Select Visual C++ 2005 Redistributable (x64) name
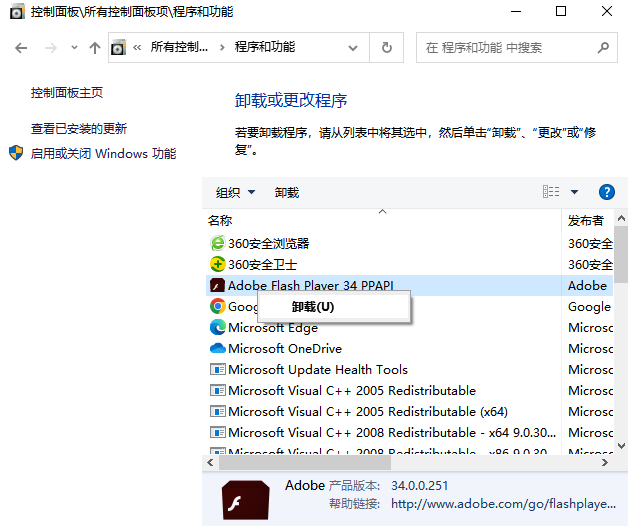 [x=368, y=411]
